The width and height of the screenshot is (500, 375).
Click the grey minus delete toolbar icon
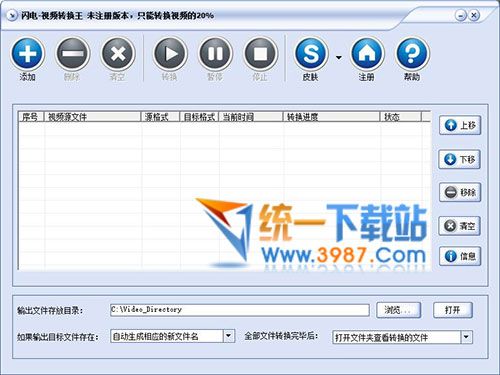tap(72, 53)
